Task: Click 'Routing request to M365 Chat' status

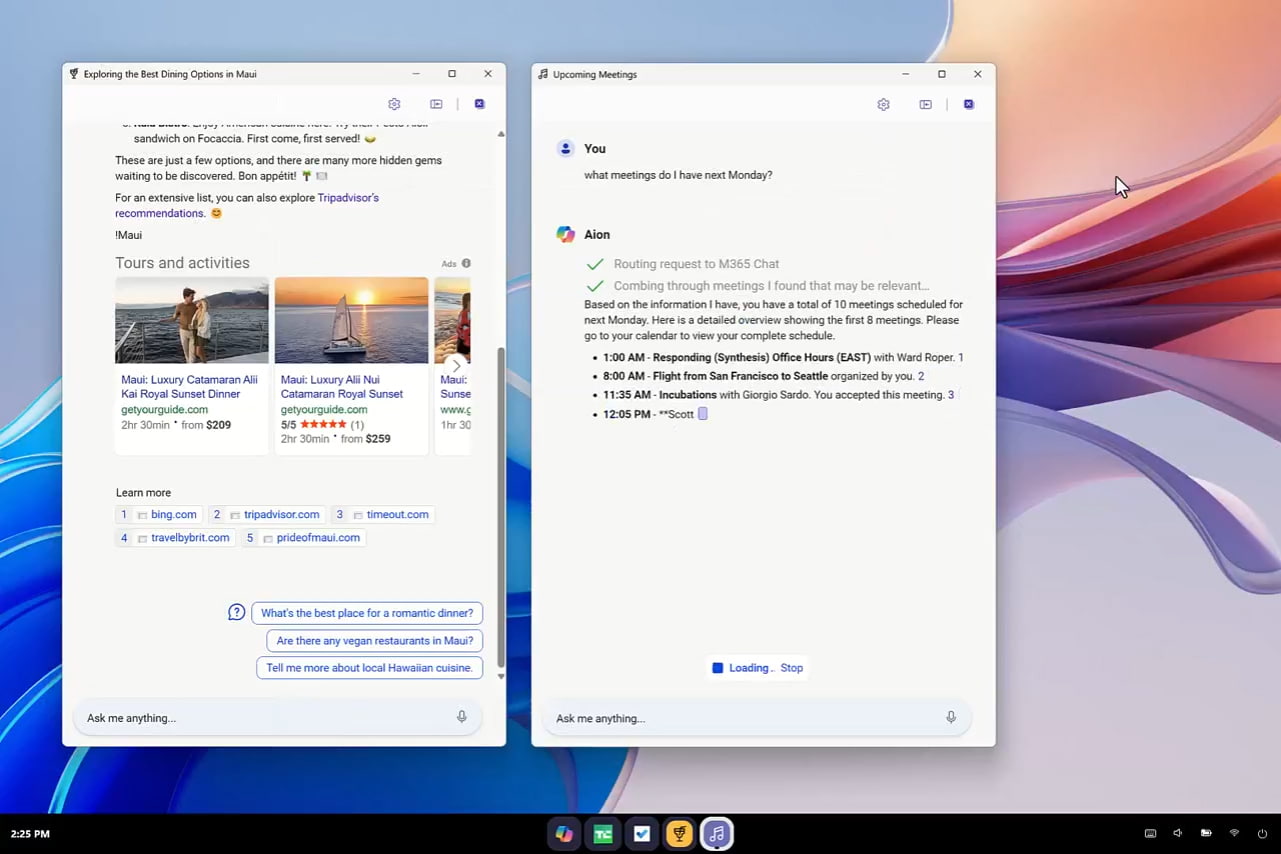Action: pyautogui.click(x=696, y=264)
